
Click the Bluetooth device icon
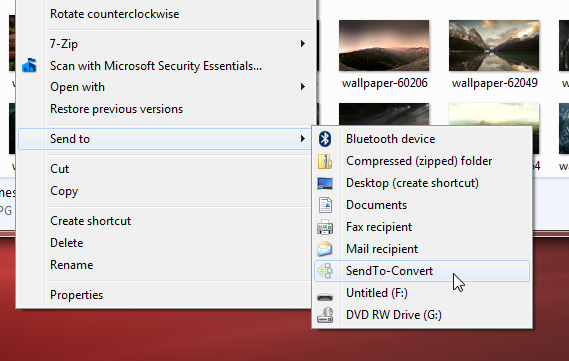coord(325,139)
